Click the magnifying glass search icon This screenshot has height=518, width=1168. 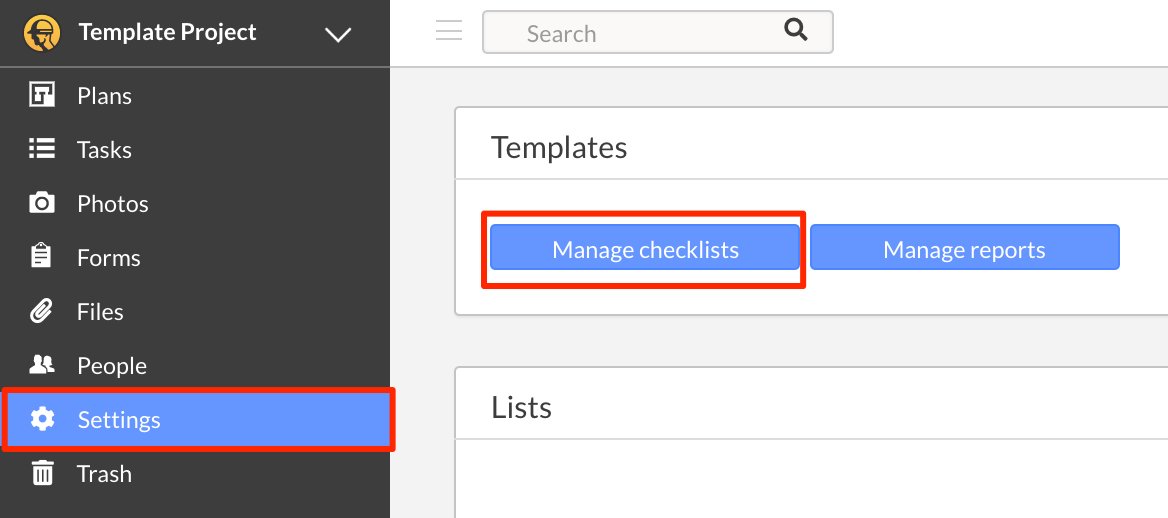[x=796, y=31]
